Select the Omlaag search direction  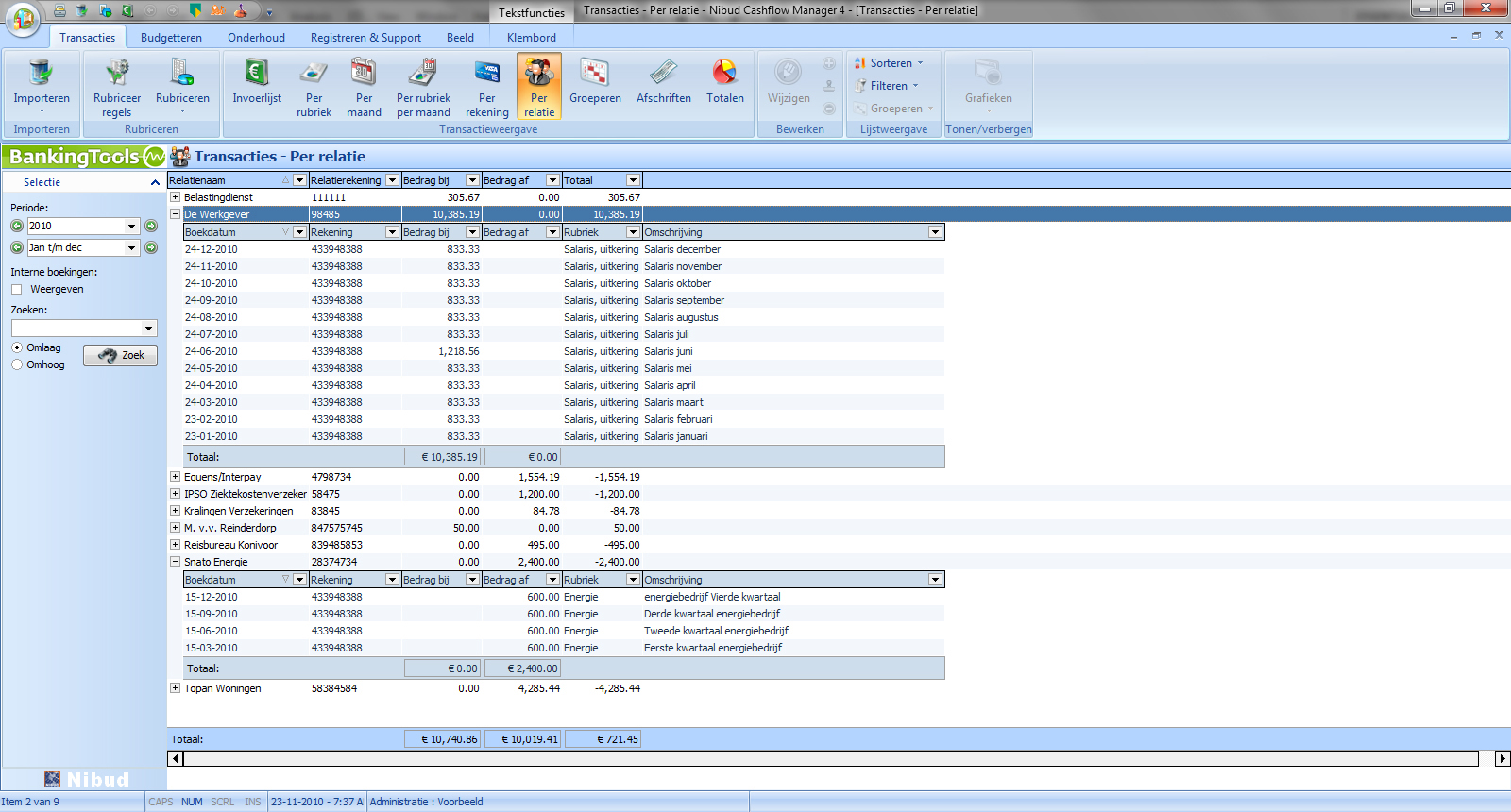coord(17,347)
